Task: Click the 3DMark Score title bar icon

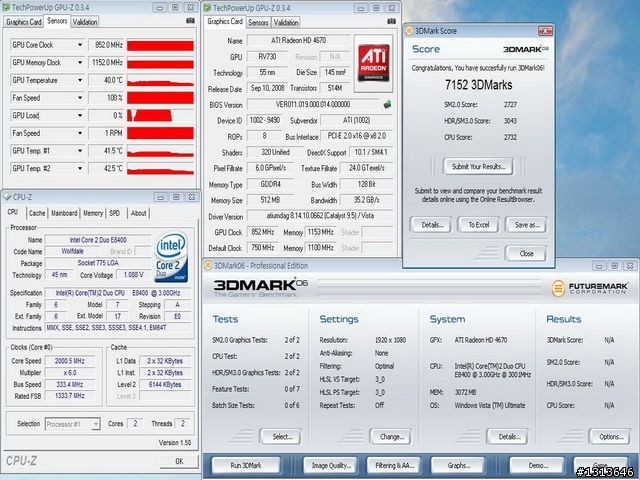Action: click(409, 31)
